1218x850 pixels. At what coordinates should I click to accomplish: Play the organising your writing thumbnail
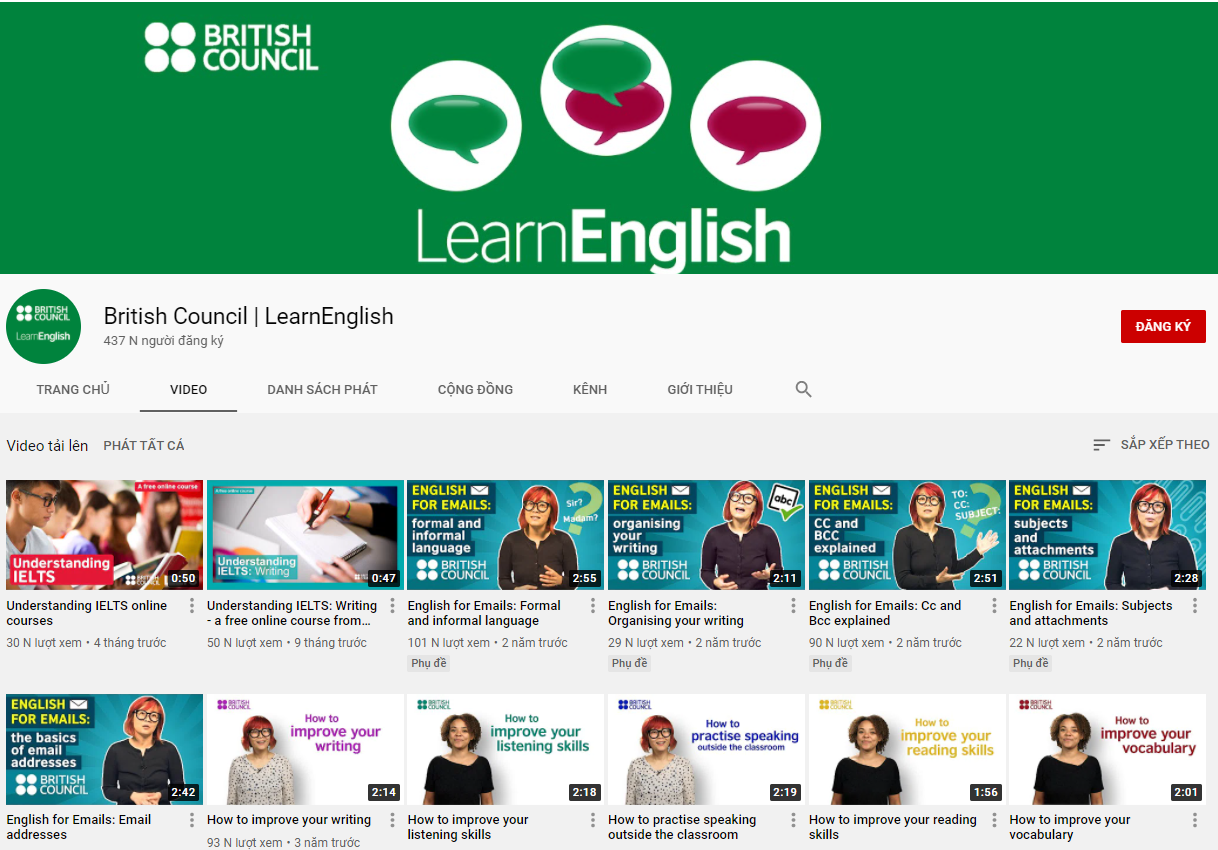click(706, 535)
